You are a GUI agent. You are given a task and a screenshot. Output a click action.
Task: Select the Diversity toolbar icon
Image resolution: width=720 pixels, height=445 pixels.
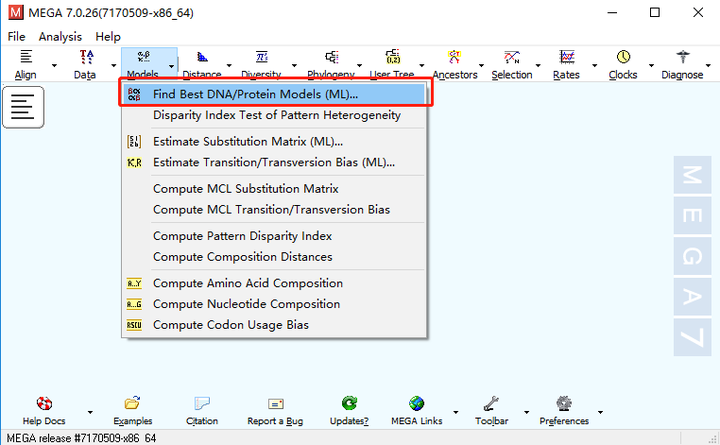pyautogui.click(x=261, y=57)
